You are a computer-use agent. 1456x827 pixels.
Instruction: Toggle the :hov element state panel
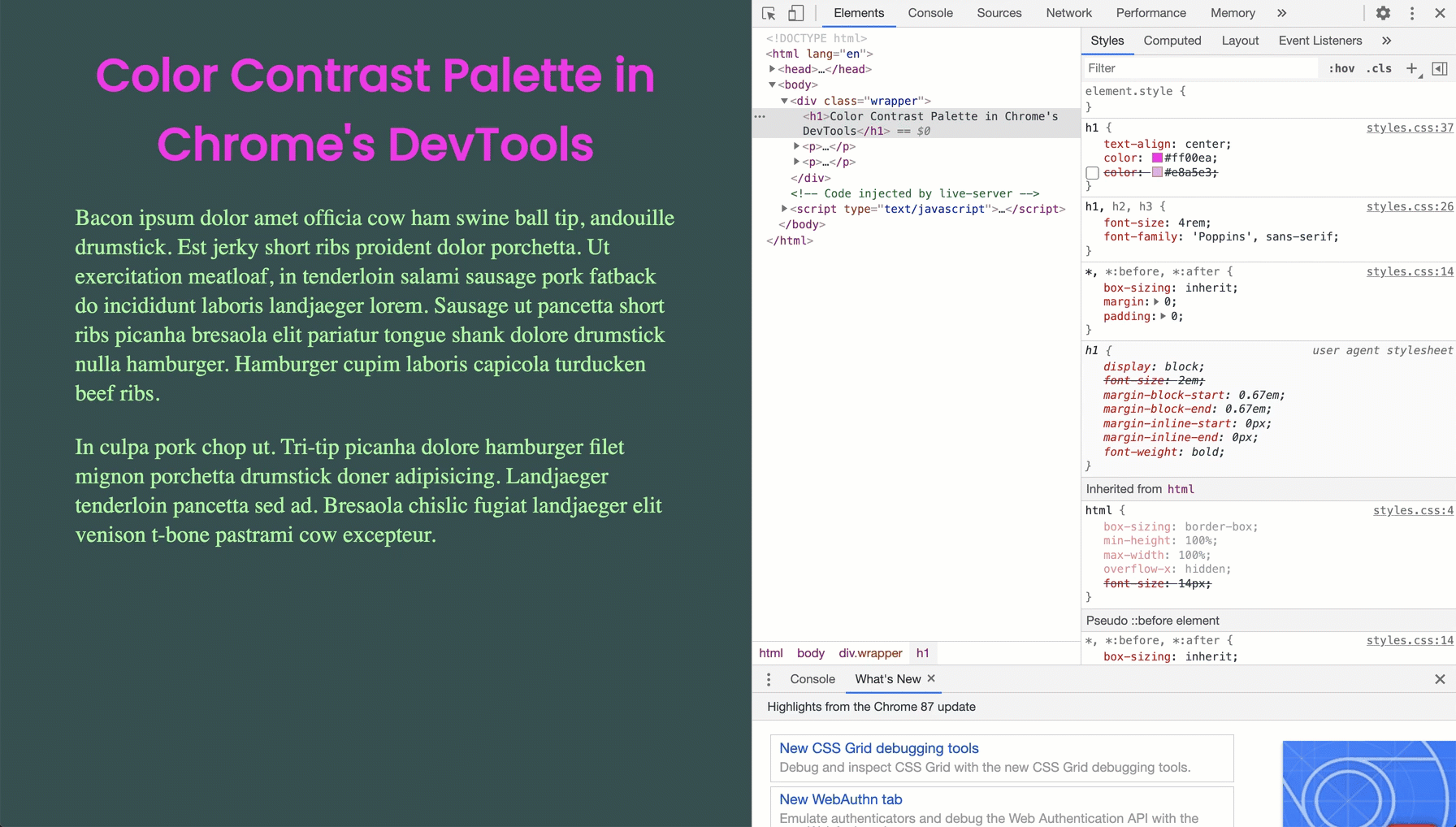(x=1341, y=68)
